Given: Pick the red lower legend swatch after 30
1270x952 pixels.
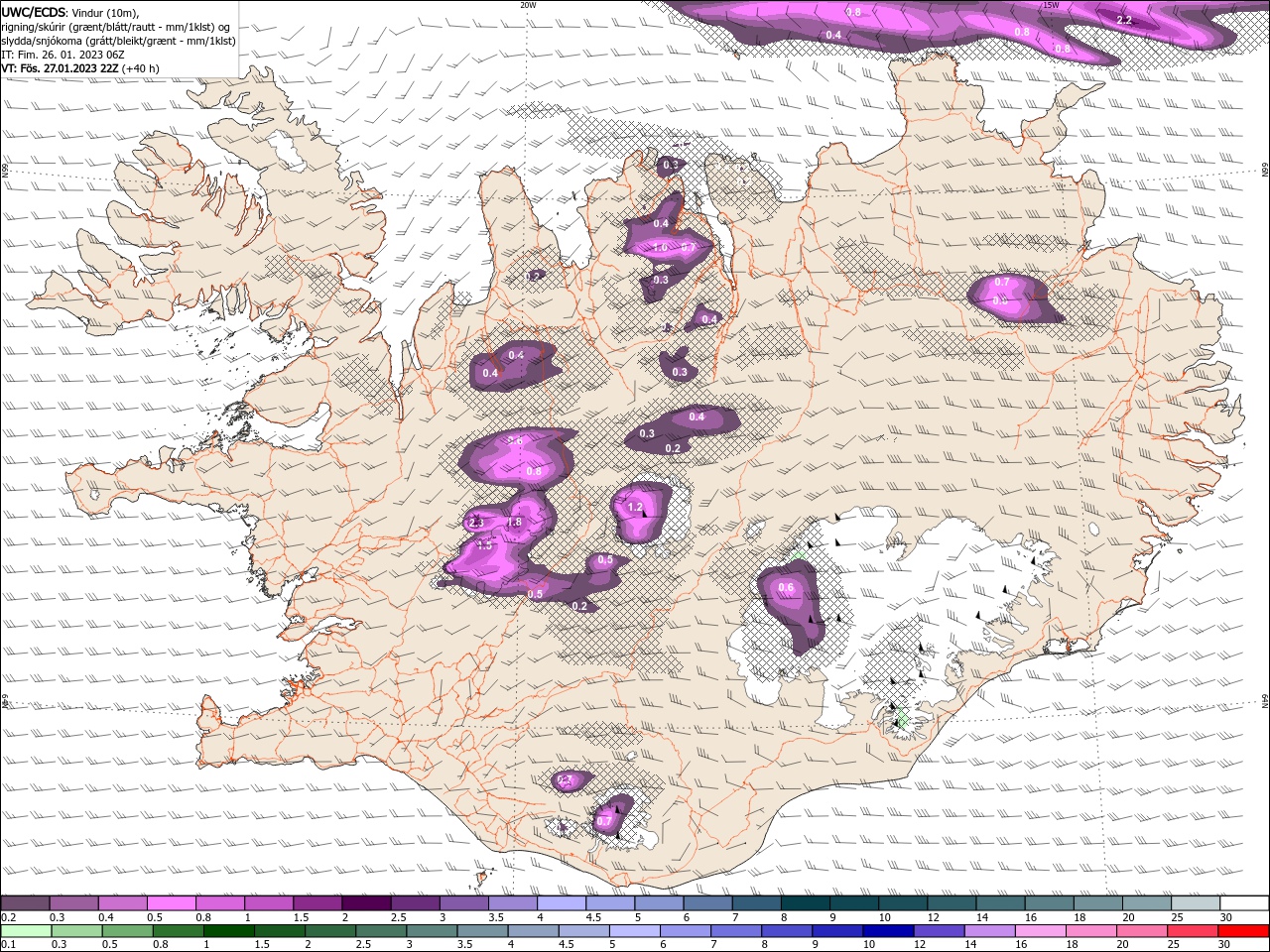Looking at the screenshot, I should [1243, 931].
